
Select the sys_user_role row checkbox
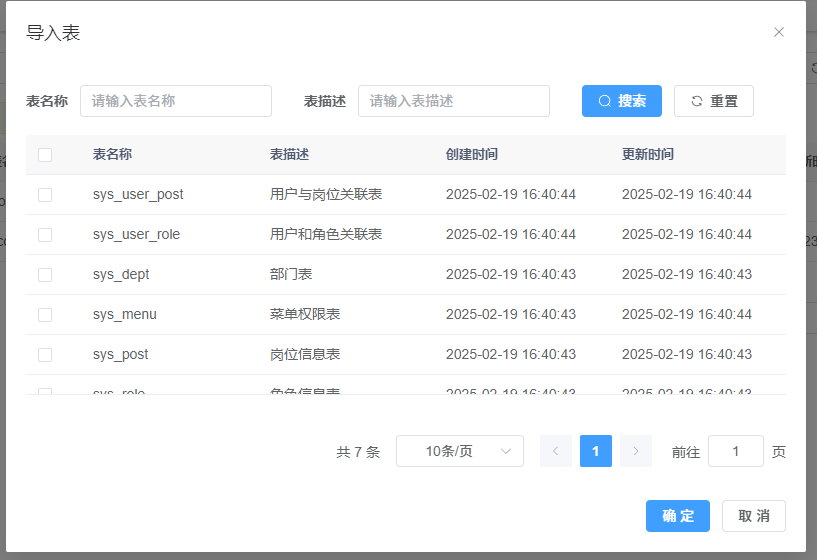(45, 235)
